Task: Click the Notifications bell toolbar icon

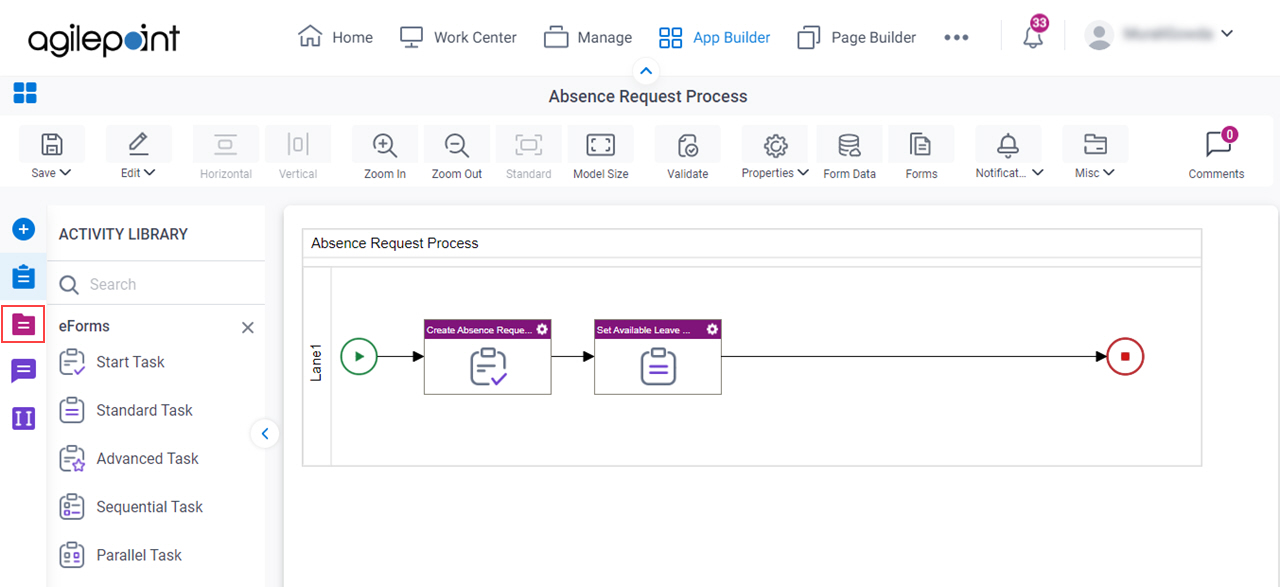Action: pos(1008,145)
